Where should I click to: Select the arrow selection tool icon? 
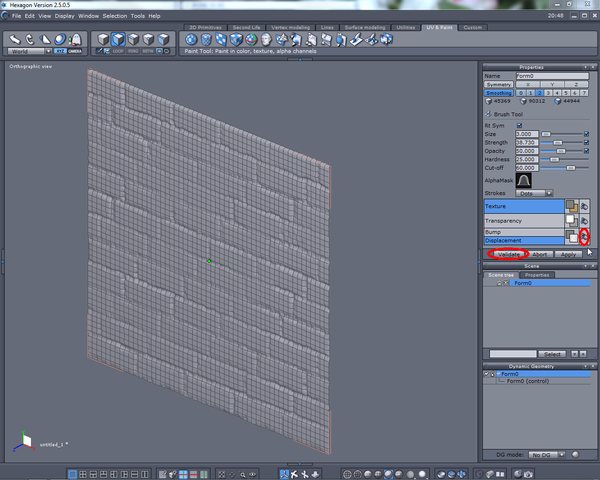[15, 39]
